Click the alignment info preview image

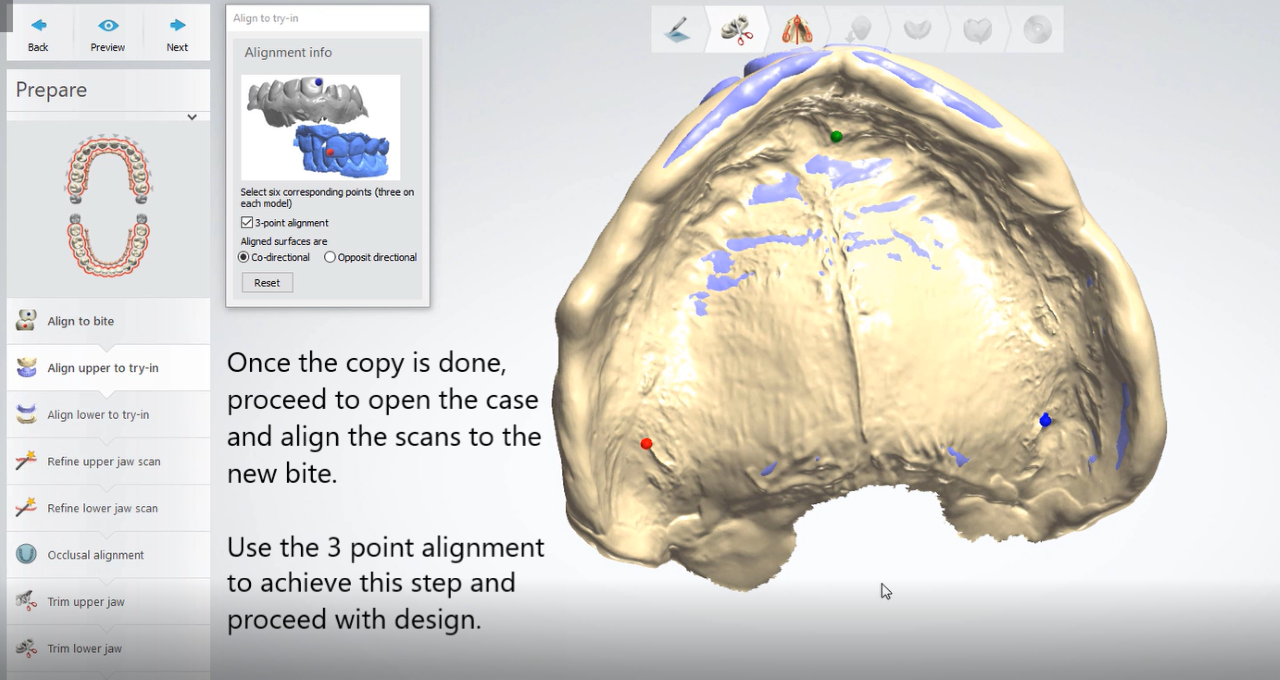[320, 127]
